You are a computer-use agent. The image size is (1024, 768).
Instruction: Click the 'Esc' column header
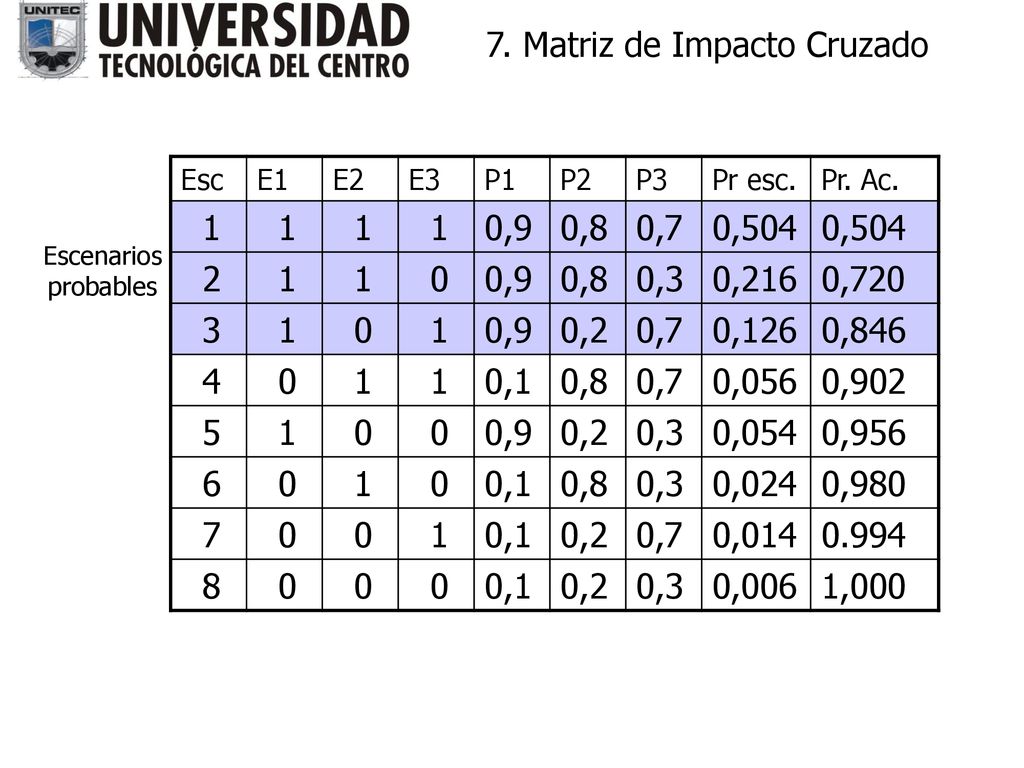point(208,180)
